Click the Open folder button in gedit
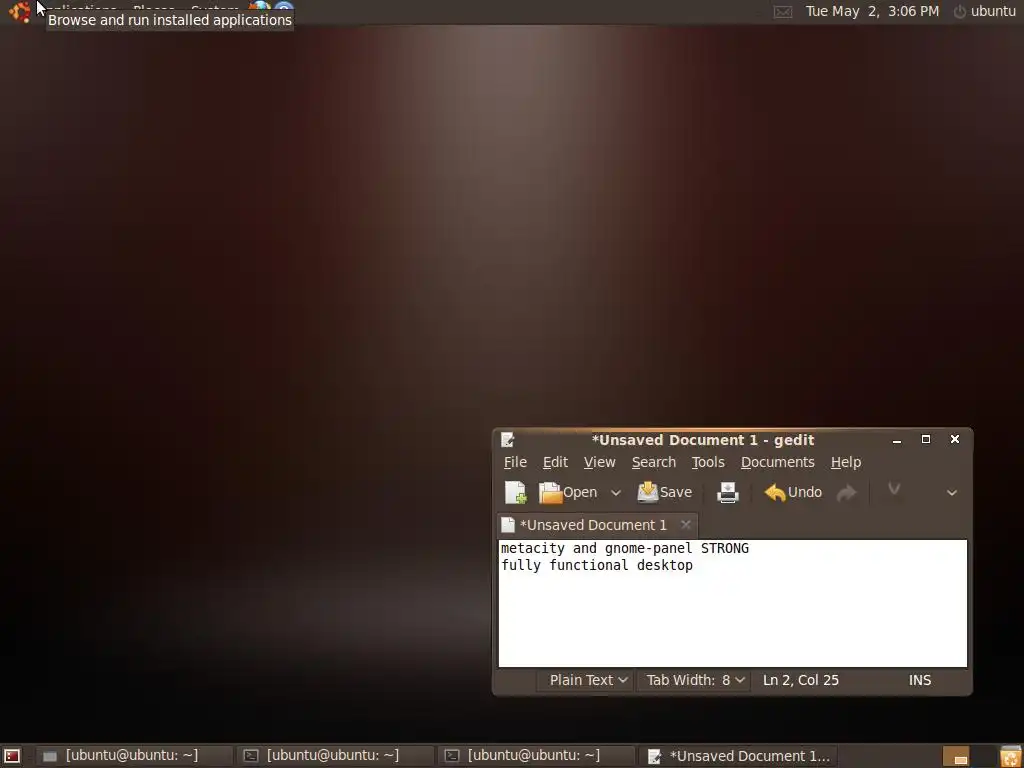 tap(568, 492)
